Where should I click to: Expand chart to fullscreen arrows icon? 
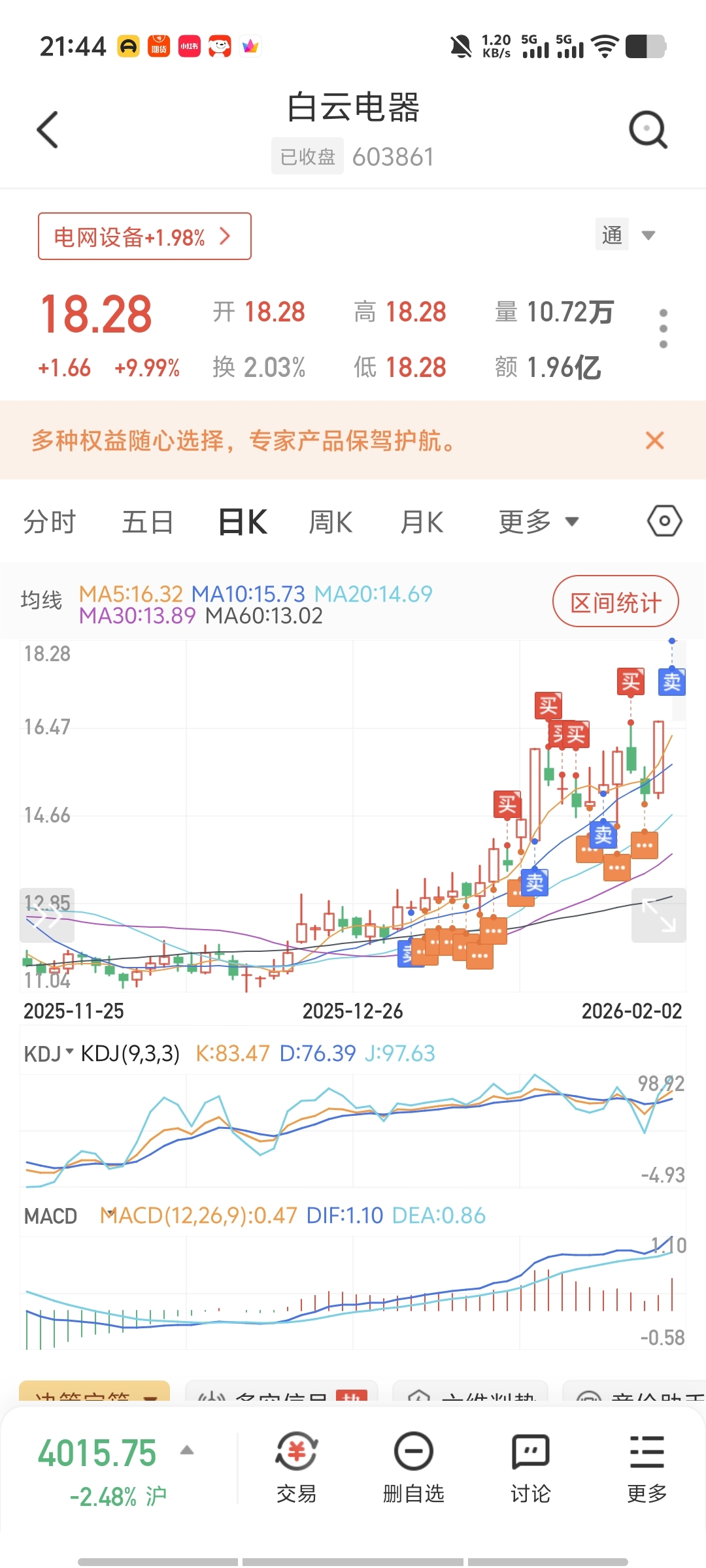(x=659, y=915)
